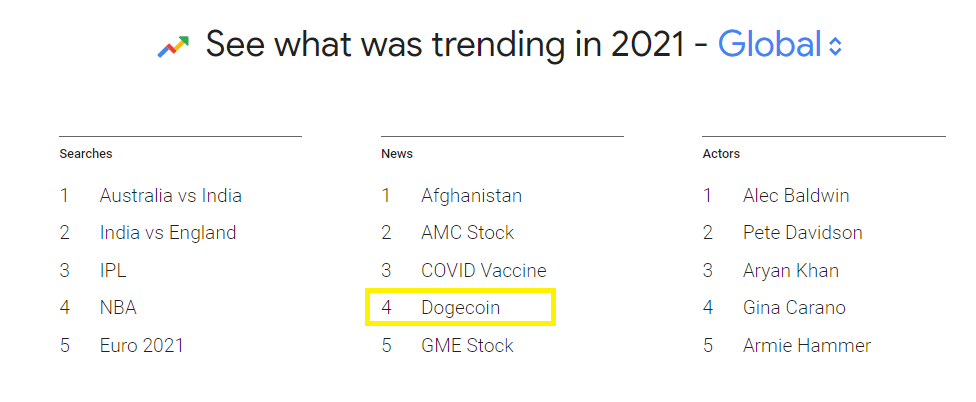Image resolution: width=976 pixels, height=402 pixels.
Task: Select India vs England trending search
Action: pos(168,233)
